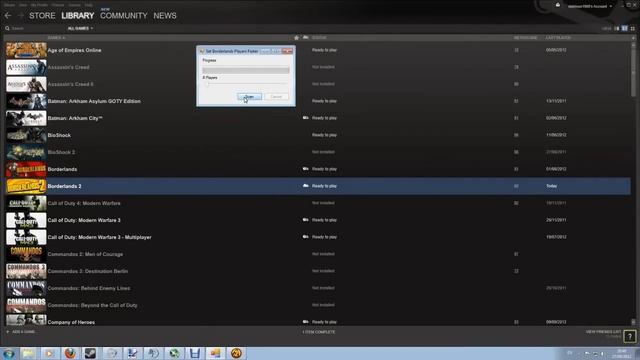Image resolution: width=640 pixels, height=360 pixels.
Task: Click the Borderlands 2 cloud sync icon
Action: 305,186
